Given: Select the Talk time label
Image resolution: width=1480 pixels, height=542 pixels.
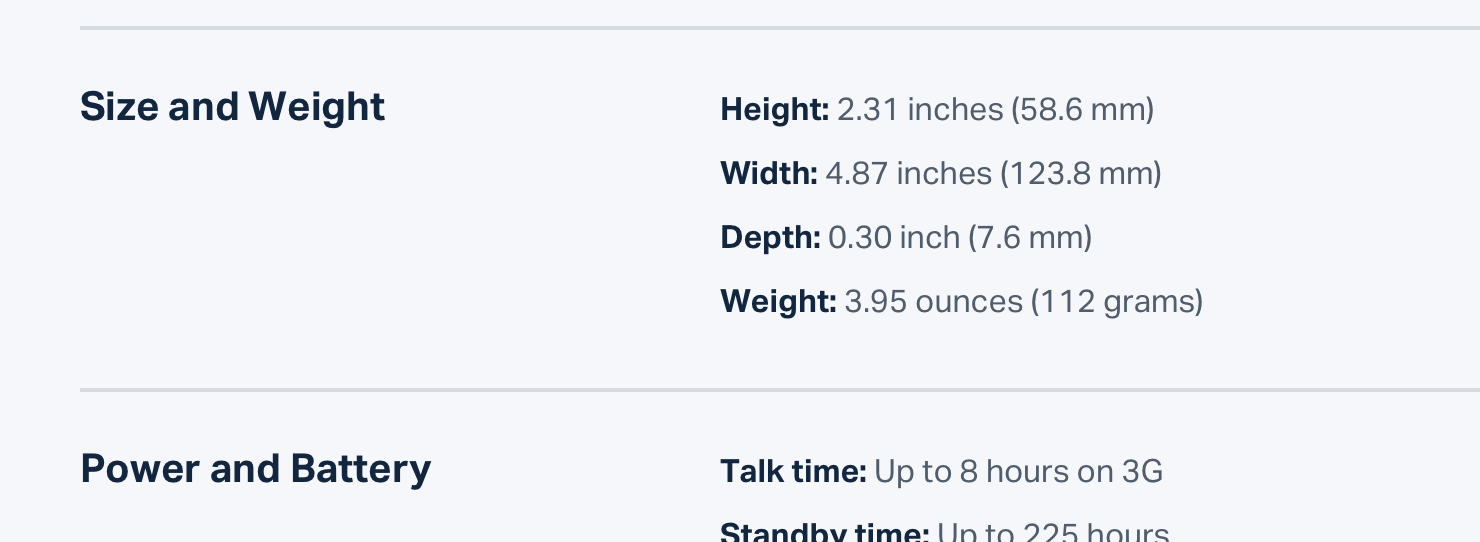Looking at the screenshot, I should click(x=794, y=471).
